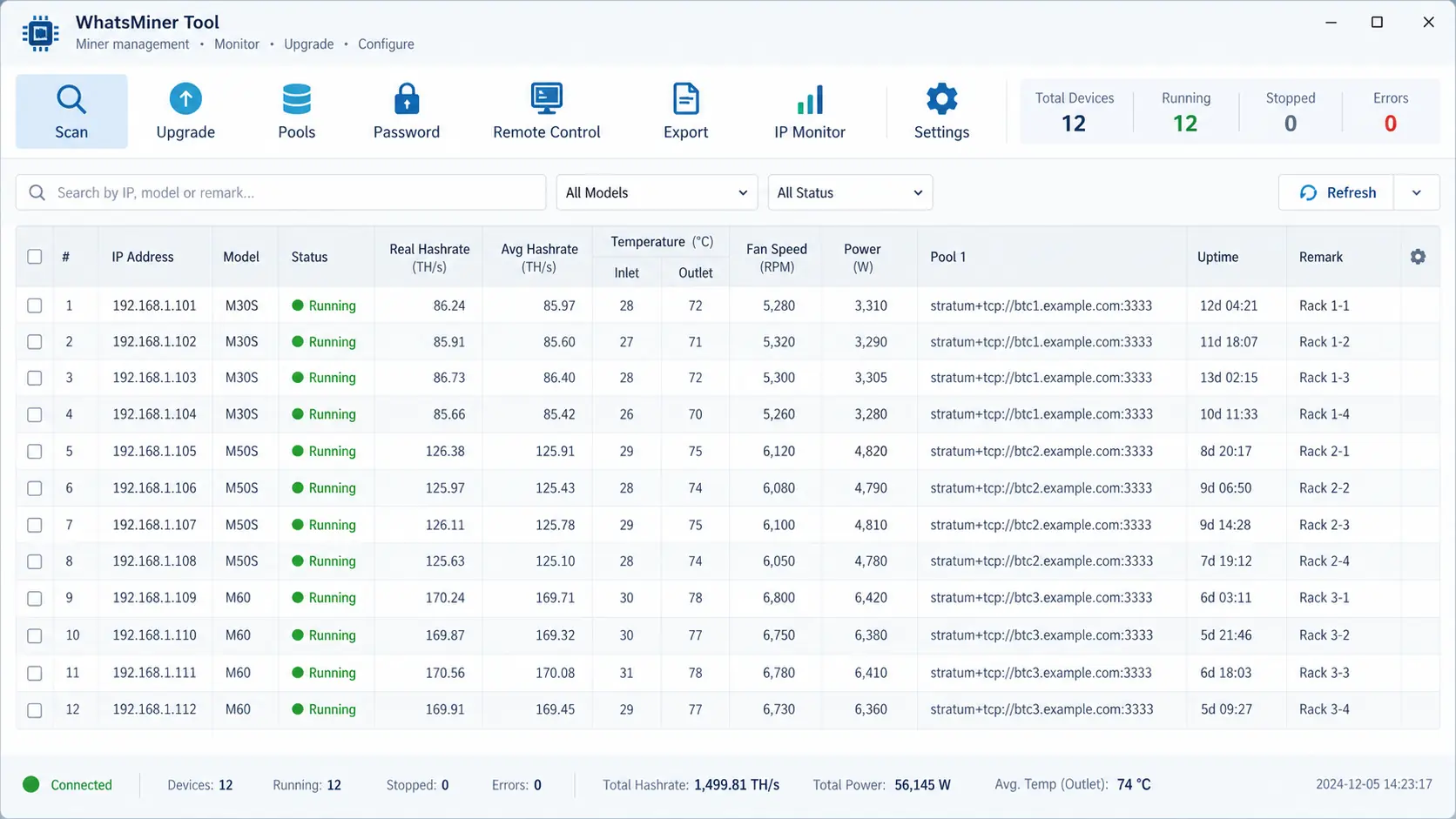Image resolution: width=1456 pixels, height=819 pixels.
Task: Open the Pools database icon
Action: (297, 99)
